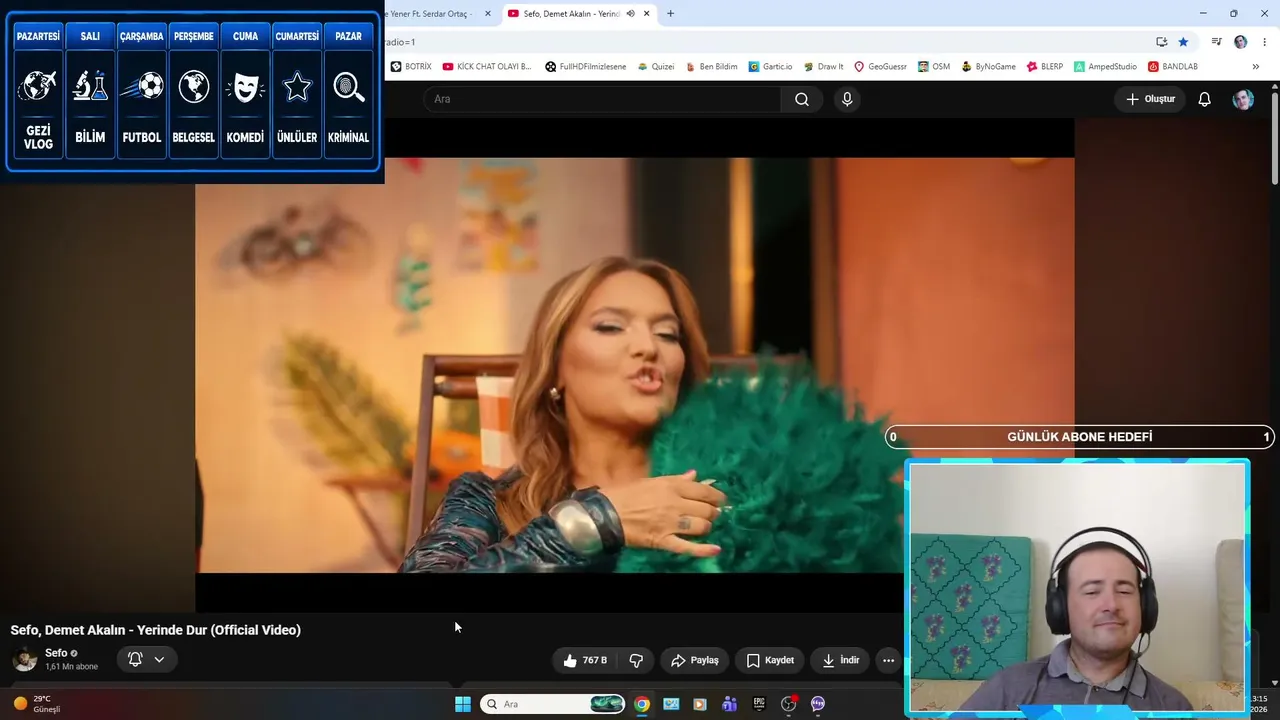Close the Serdar Ortaç tab
1280x720 pixels.
(488, 14)
